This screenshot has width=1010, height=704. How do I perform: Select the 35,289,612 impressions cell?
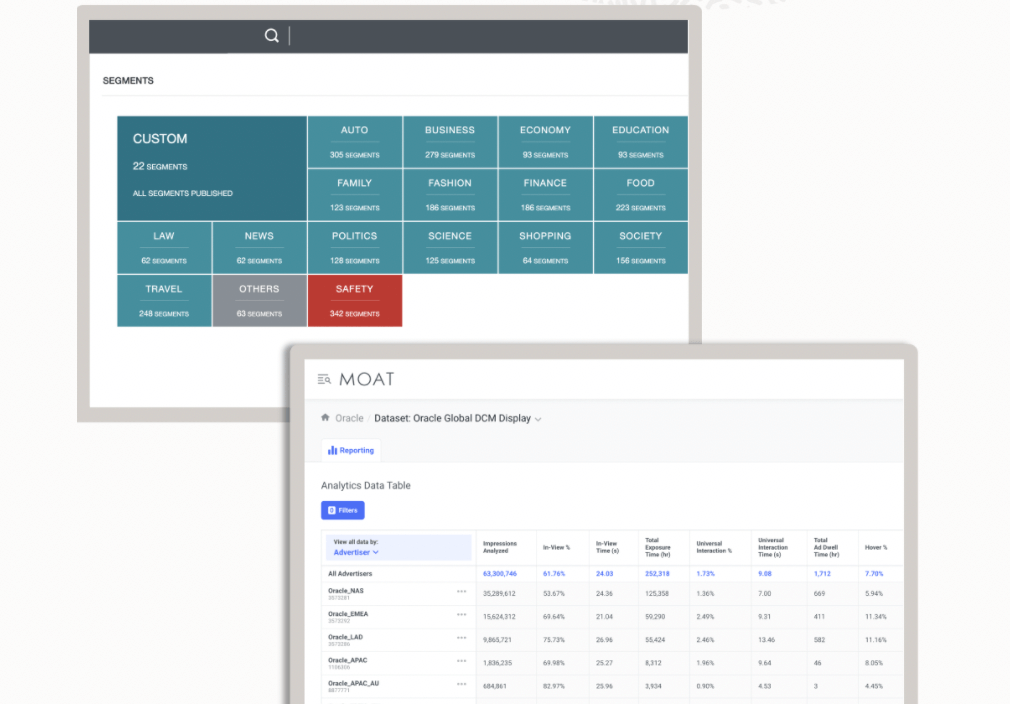pyautogui.click(x=499, y=594)
